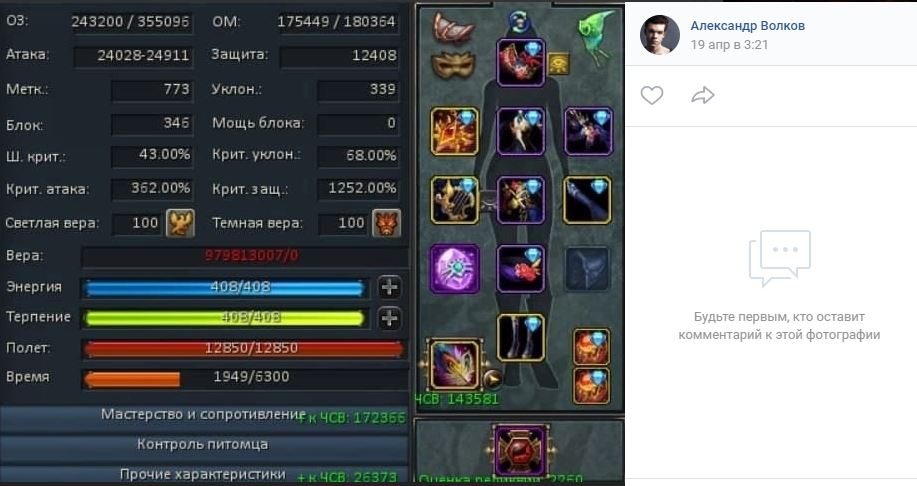
Task: Click the post date 19 апр в 3:21
Action: [729, 44]
